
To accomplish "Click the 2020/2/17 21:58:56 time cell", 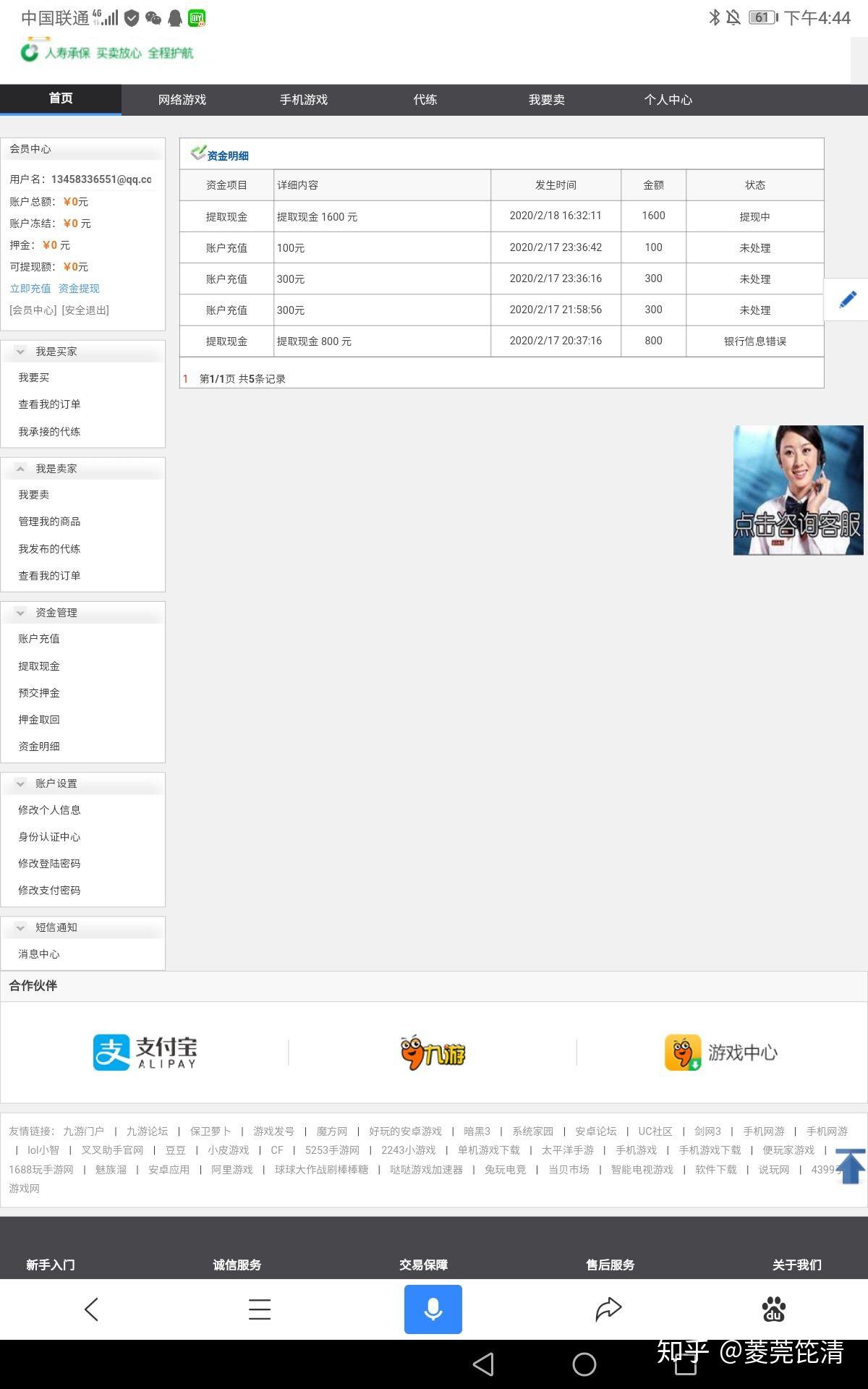I will click(556, 310).
